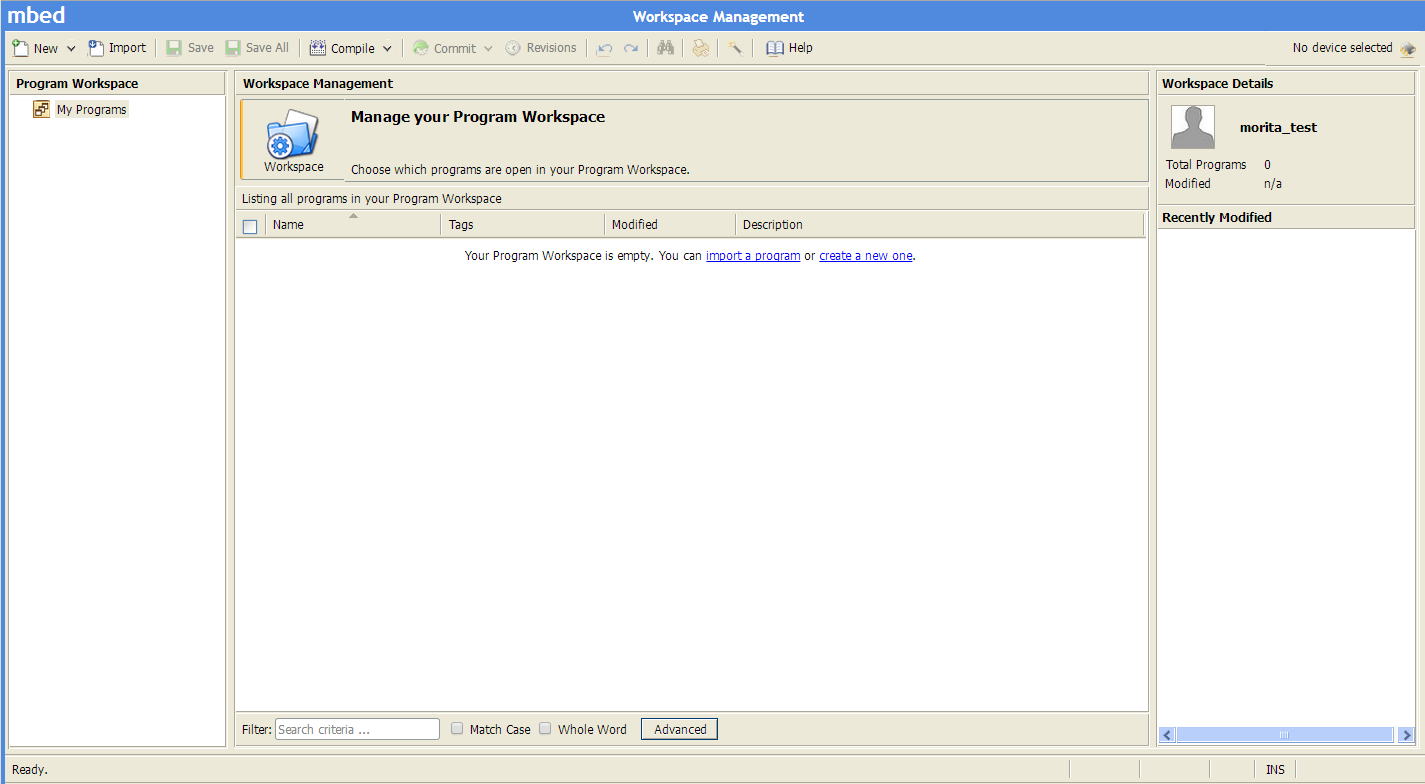The height and width of the screenshot is (784, 1425).
Task: Click the right scroll arrow in Recently Modified
Action: (x=1406, y=735)
